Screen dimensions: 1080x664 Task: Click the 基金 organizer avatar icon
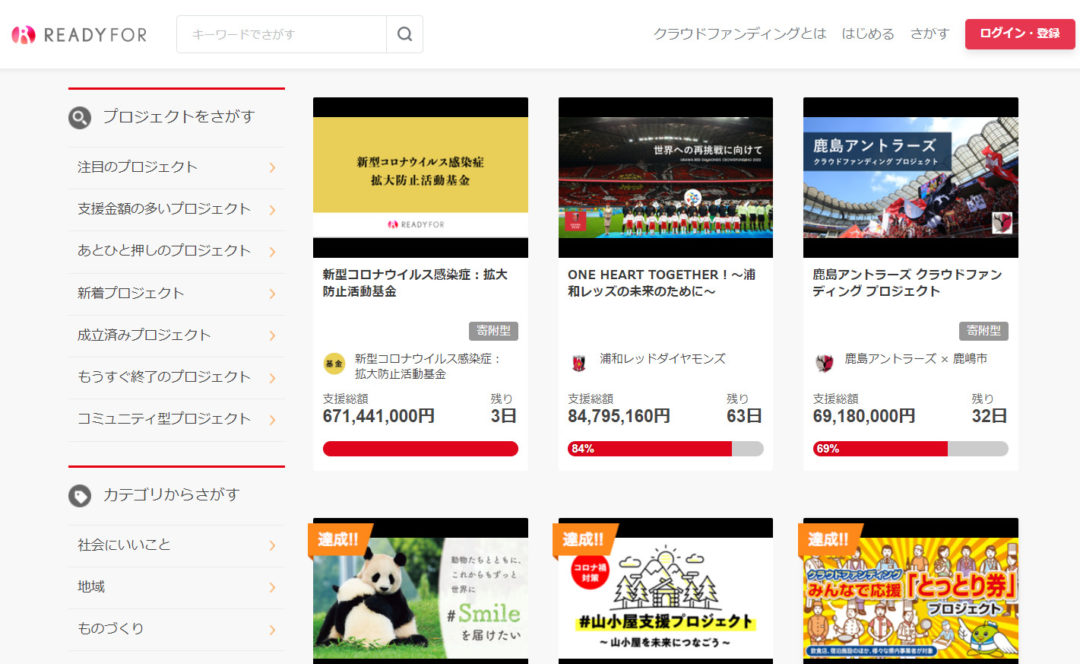pos(334,363)
